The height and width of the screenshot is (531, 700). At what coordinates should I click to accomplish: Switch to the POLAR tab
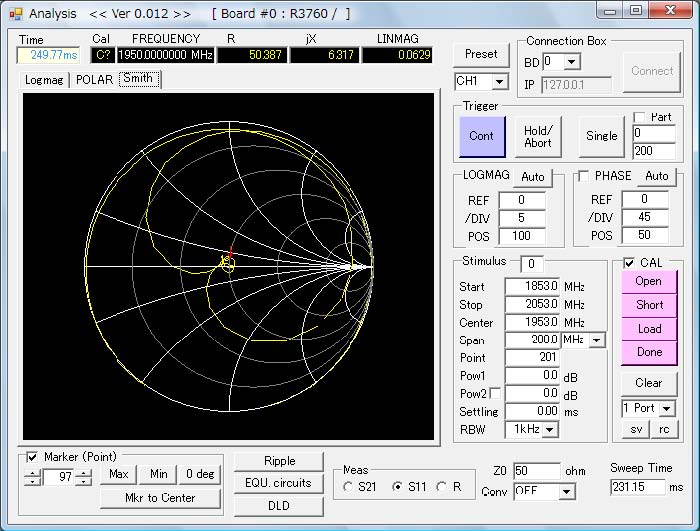click(x=95, y=80)
